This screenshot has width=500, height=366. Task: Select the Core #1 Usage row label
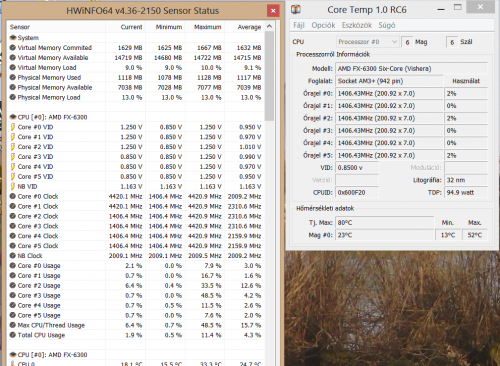tap(39, 276)
